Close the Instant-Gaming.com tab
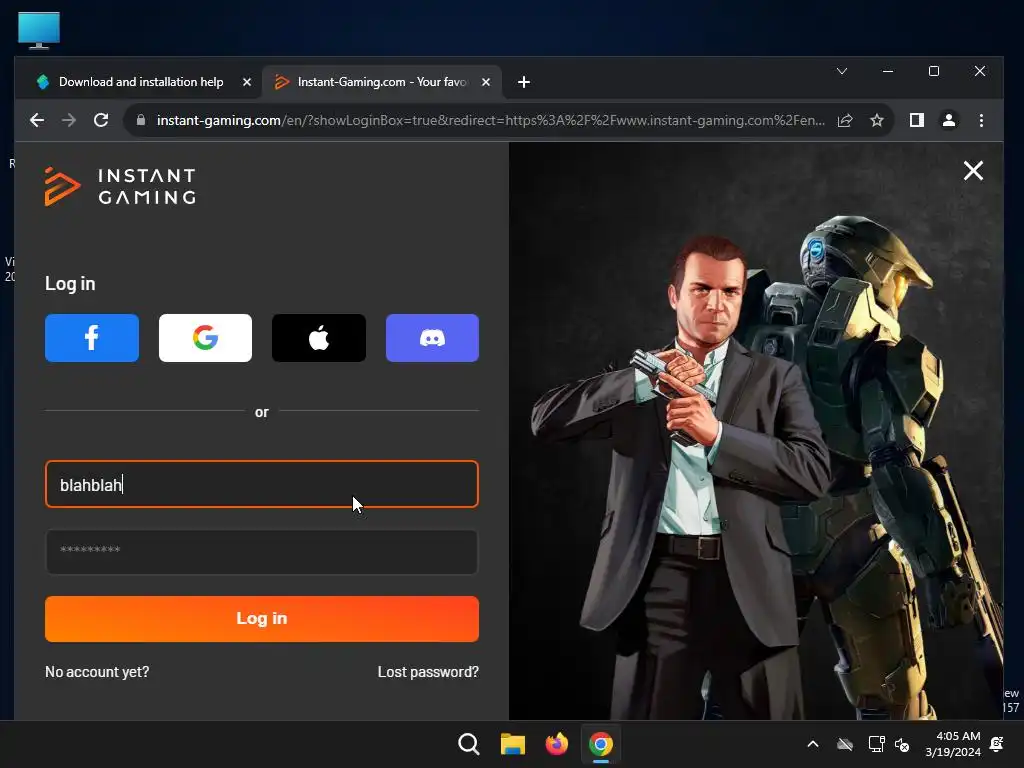 (486, 82)
